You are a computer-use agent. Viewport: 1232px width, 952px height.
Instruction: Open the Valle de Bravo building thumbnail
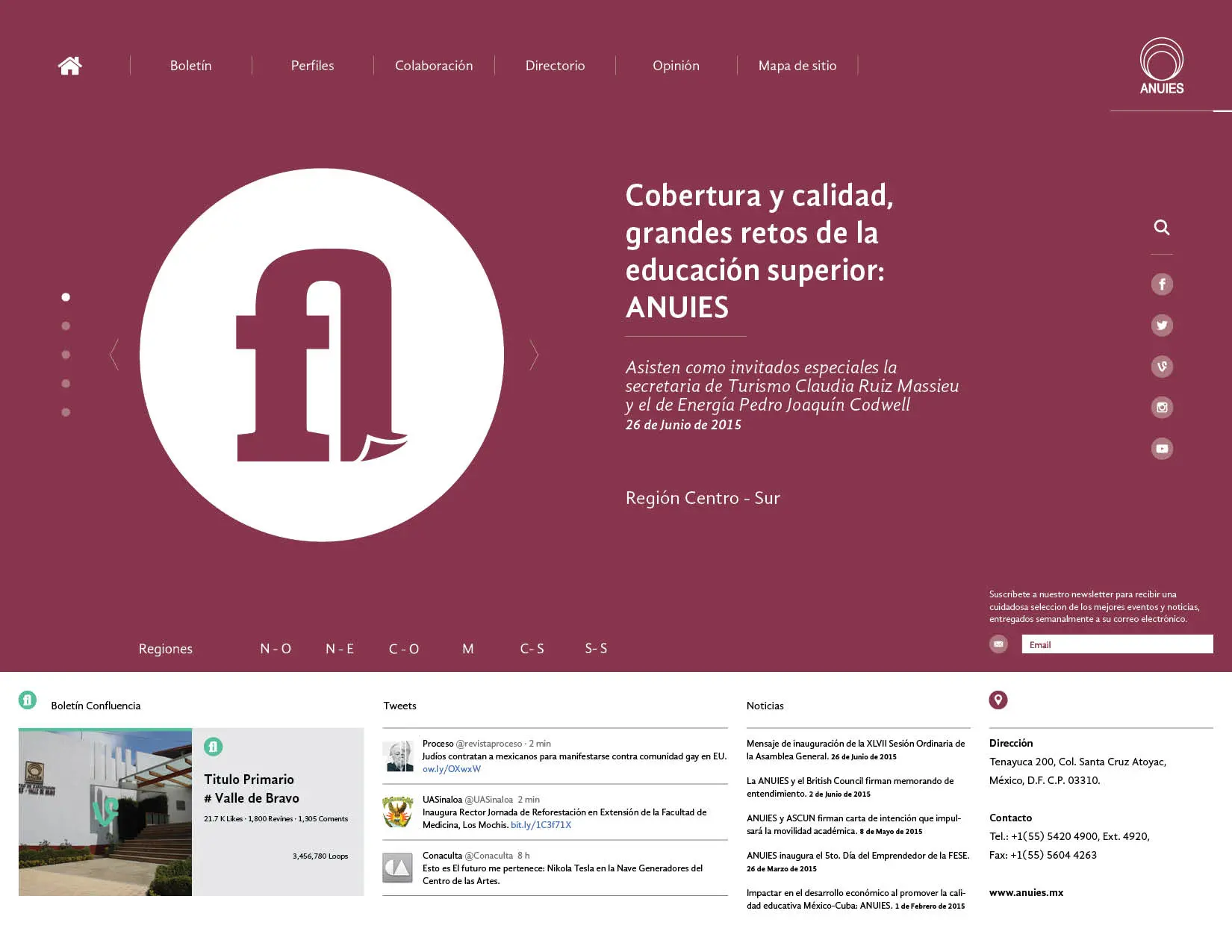pyautogui.click(x=105, y=812)
